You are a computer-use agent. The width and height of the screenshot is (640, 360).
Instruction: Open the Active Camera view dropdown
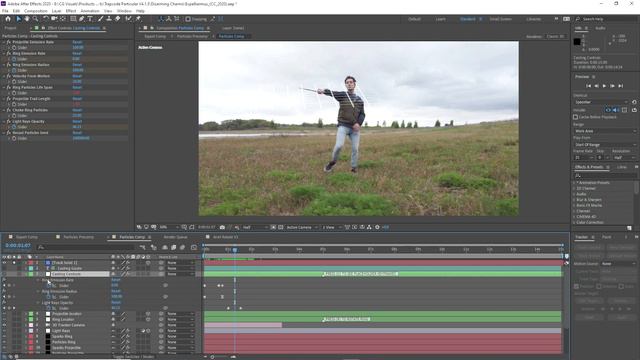(x=302, y=227)
